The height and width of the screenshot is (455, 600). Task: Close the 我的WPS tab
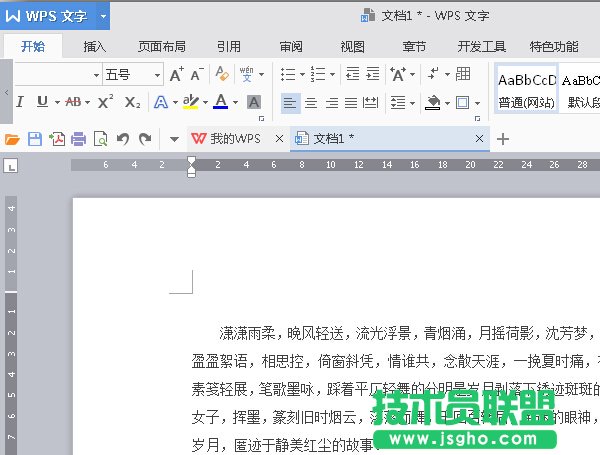point(279,139)
